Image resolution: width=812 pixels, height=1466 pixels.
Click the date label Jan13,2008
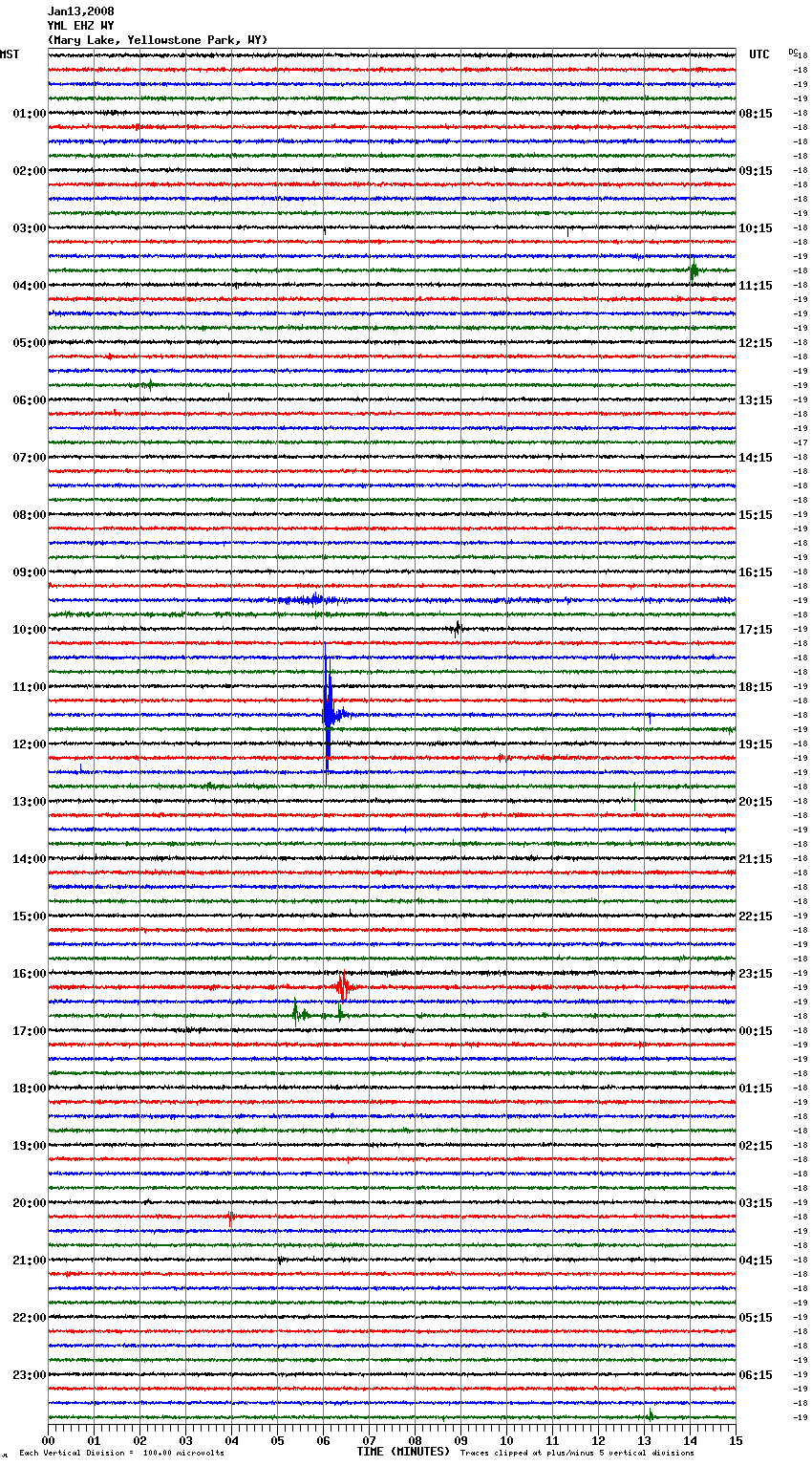pos(80,11)
